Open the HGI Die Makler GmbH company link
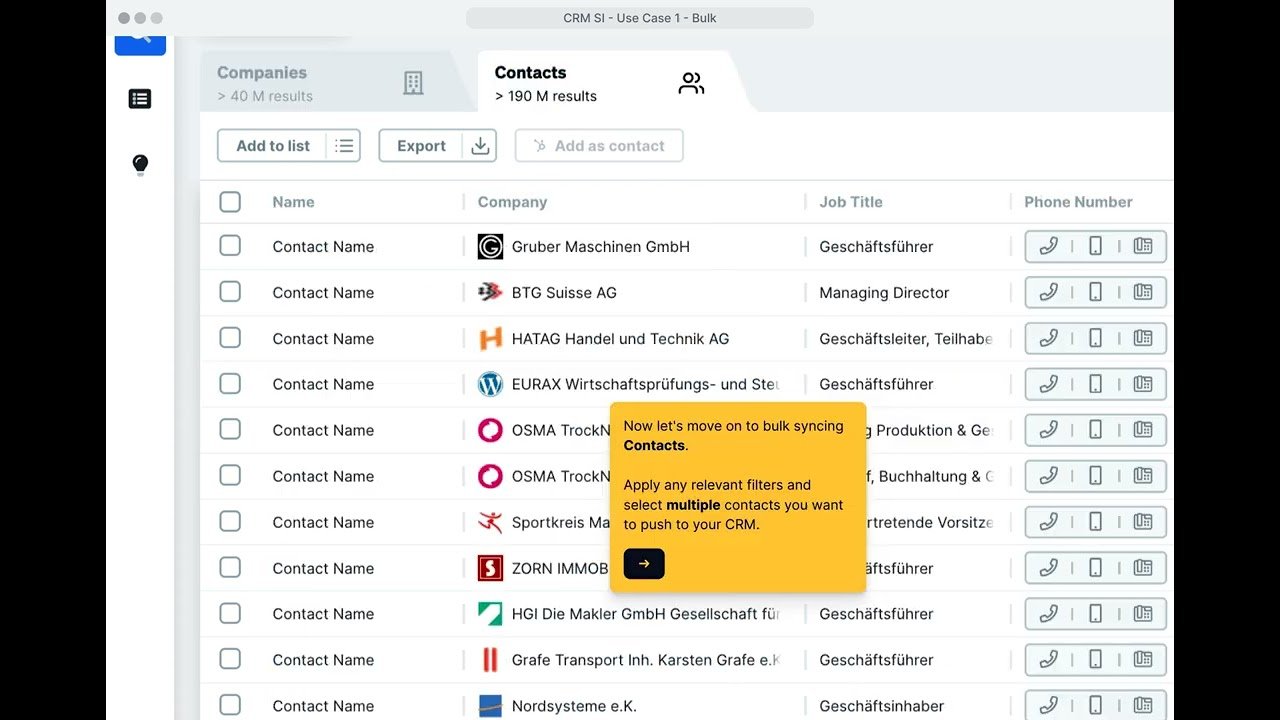 (645, 614)
